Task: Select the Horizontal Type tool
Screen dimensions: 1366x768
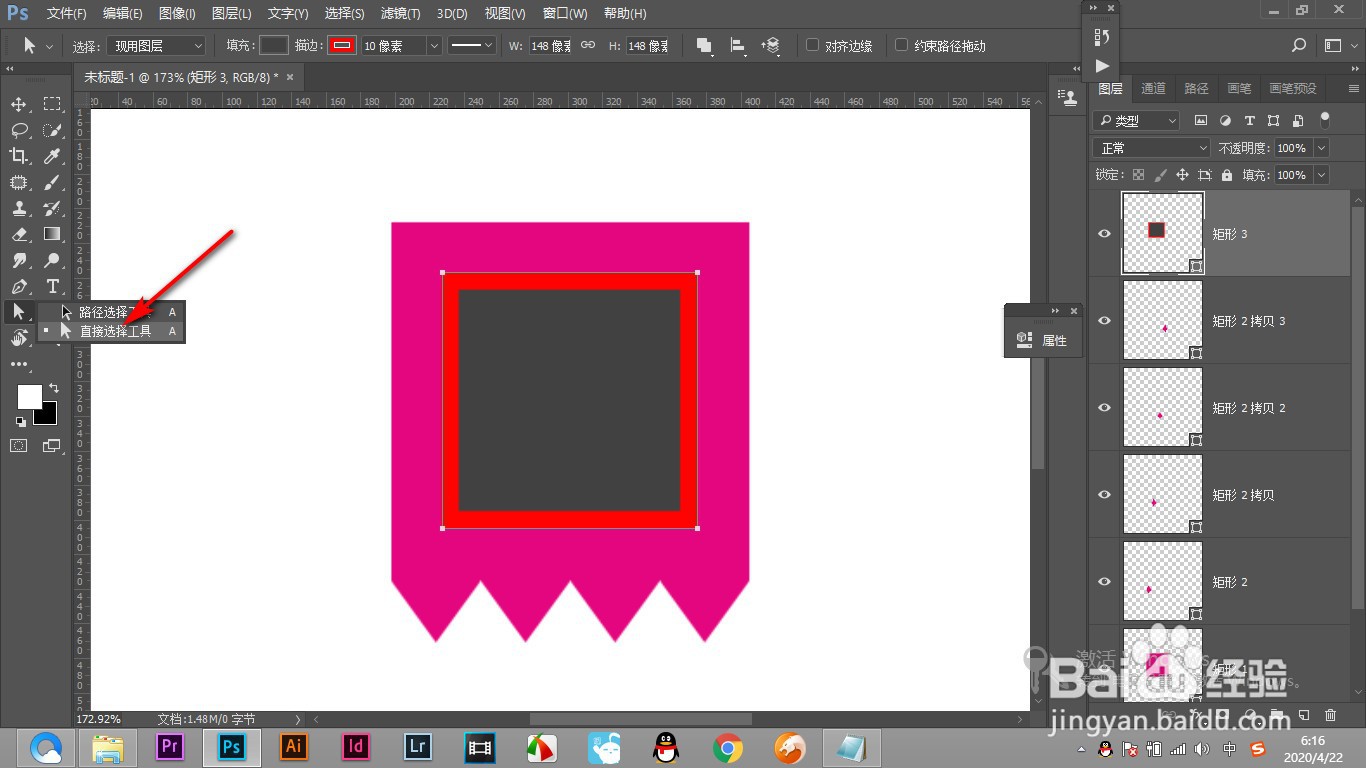Action: click(x=52, y=286)
